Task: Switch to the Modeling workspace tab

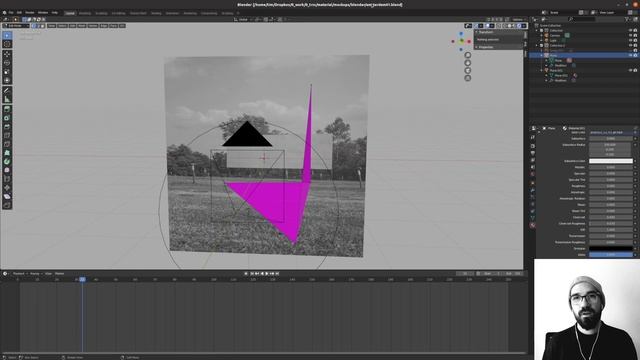Action: 85,13
